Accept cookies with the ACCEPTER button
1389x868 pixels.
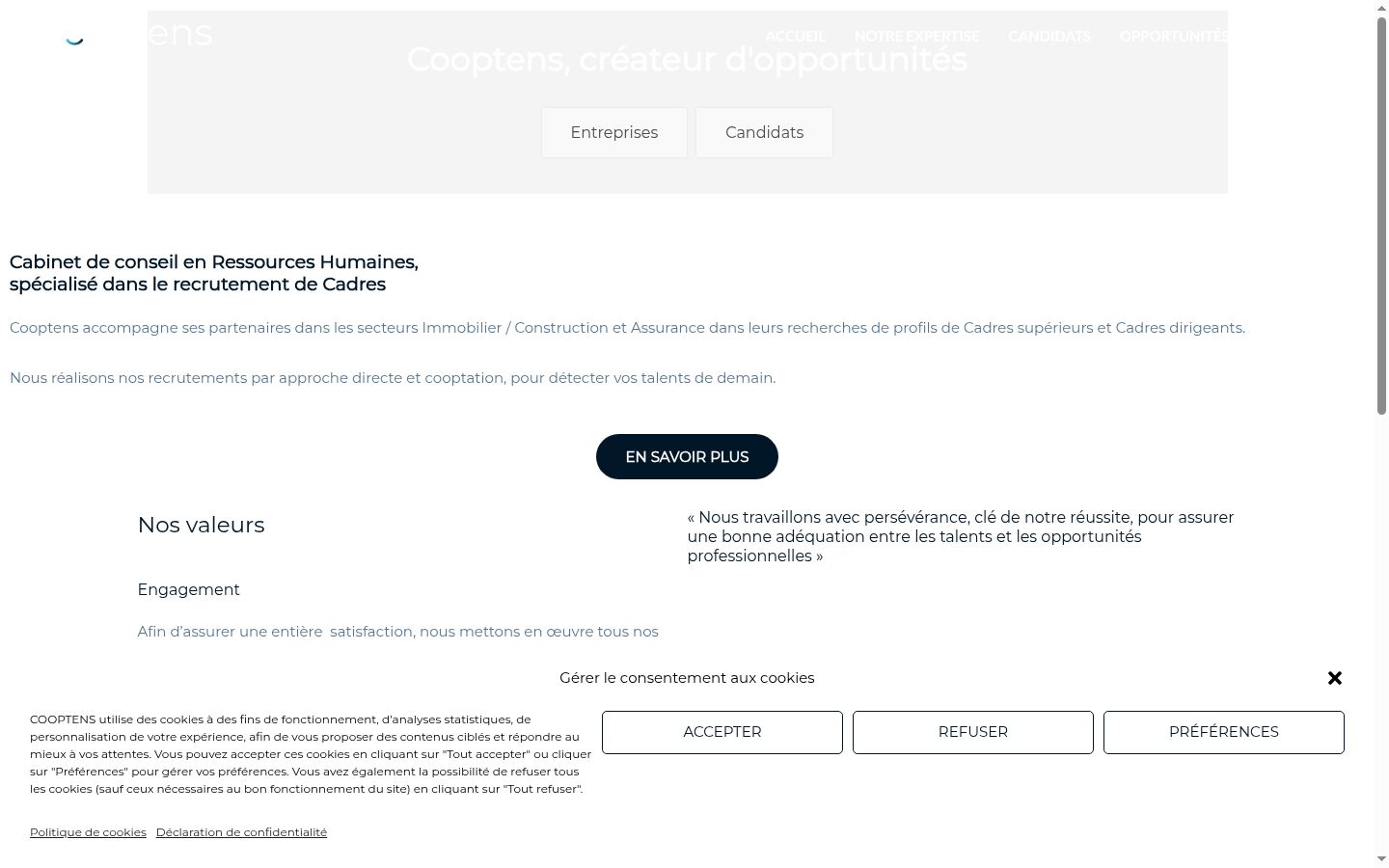tap(722, 732)
